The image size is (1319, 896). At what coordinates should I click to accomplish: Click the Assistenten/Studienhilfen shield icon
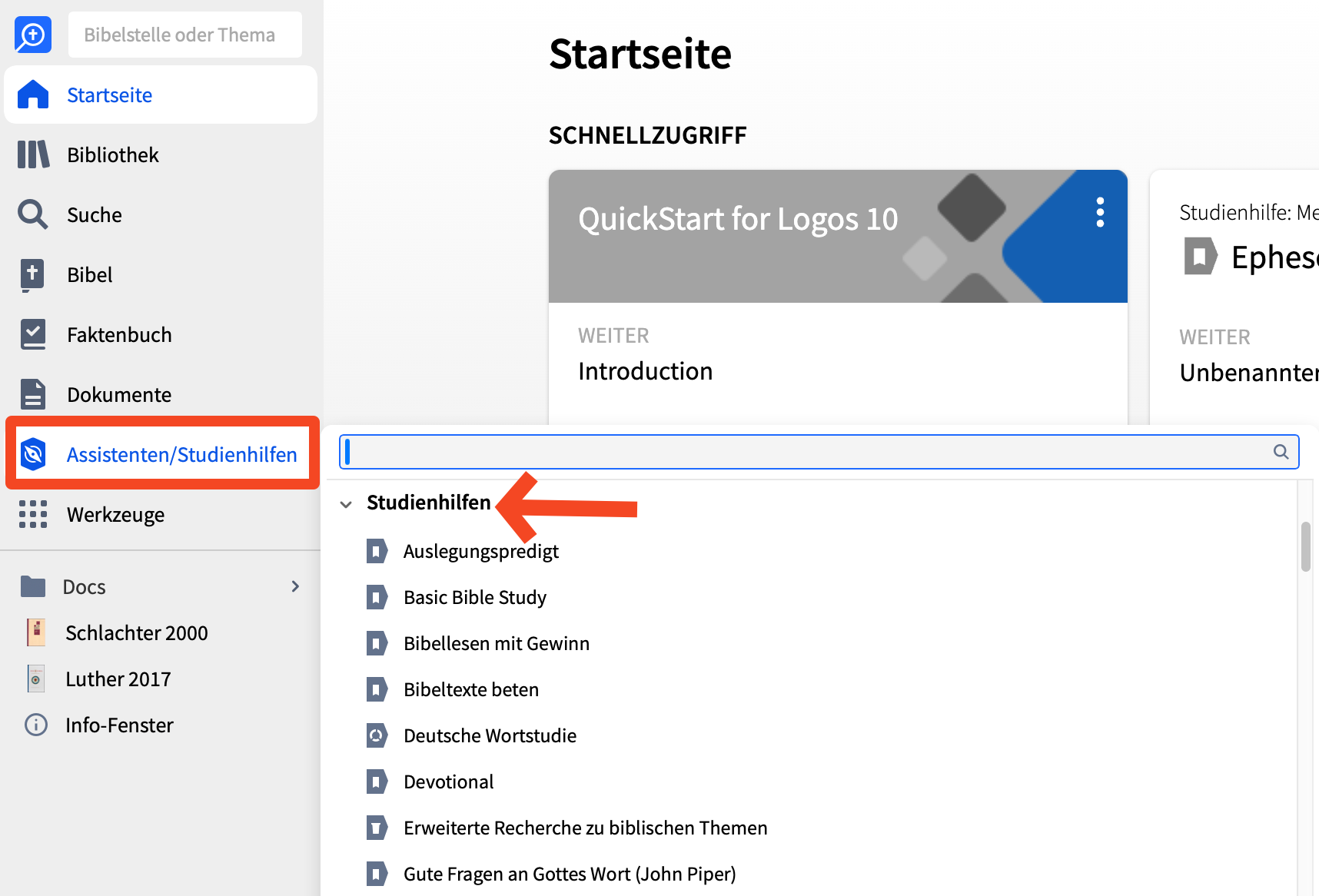coord(33,454)
